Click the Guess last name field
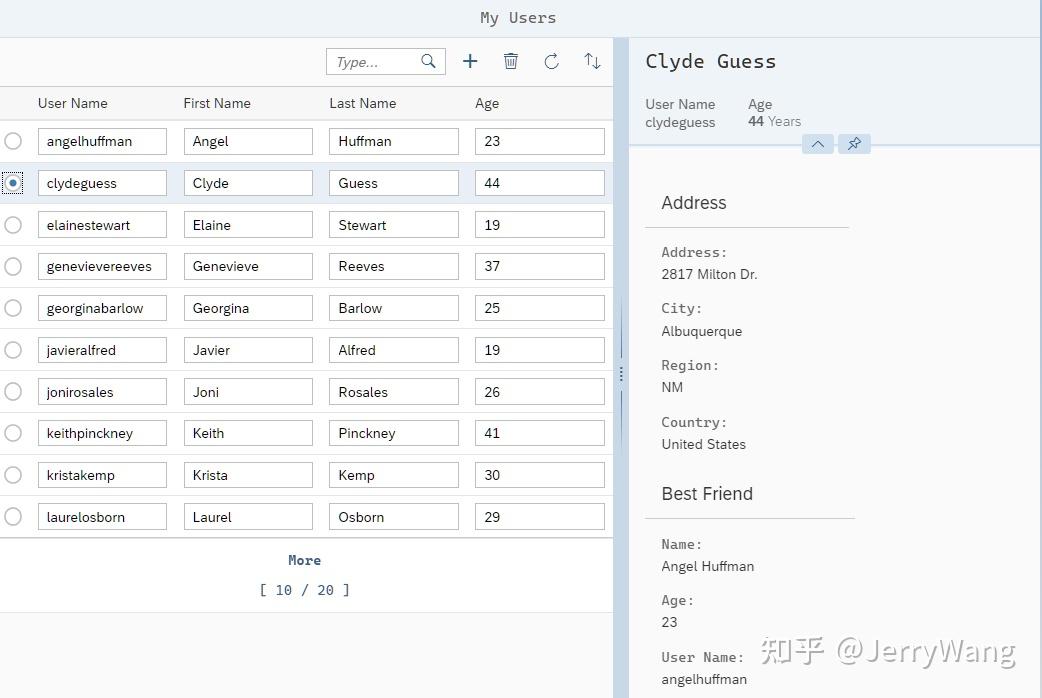Image resolution: width=1042 pixels, height=698 pixels. 393,182
